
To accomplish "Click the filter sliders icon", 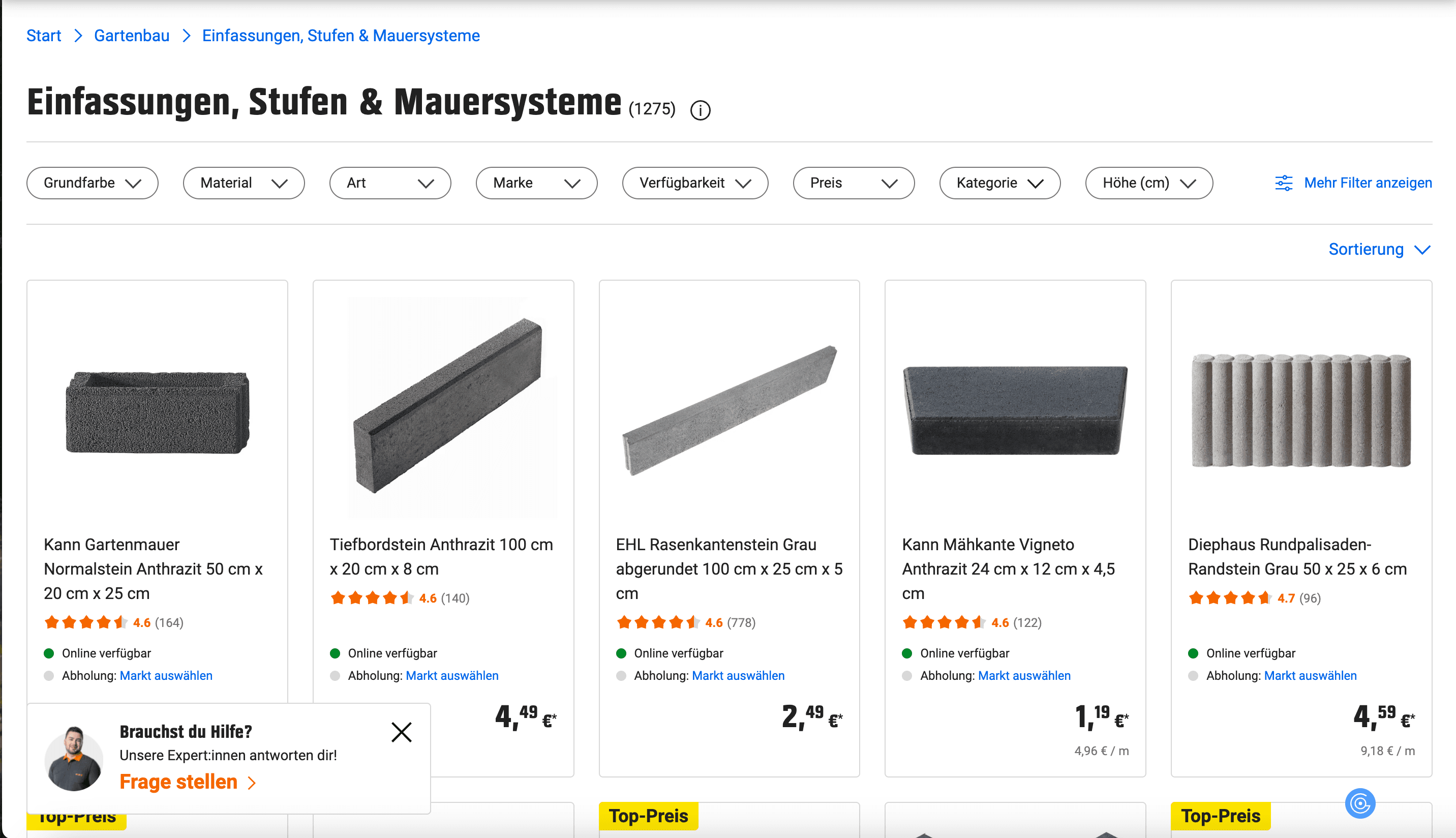I will pyautogui.click(x=1284, y=183).
